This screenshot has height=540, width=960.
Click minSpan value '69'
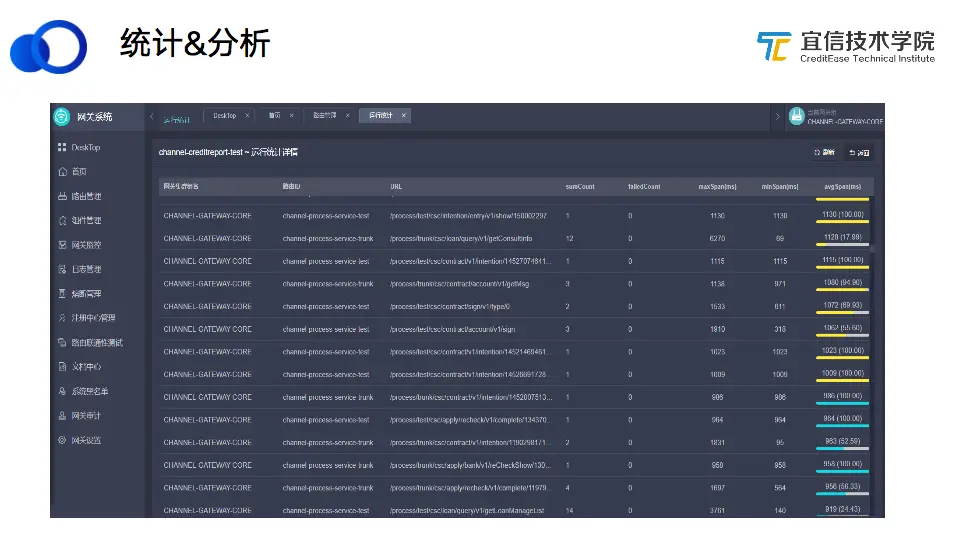click(x=780, y=239)
